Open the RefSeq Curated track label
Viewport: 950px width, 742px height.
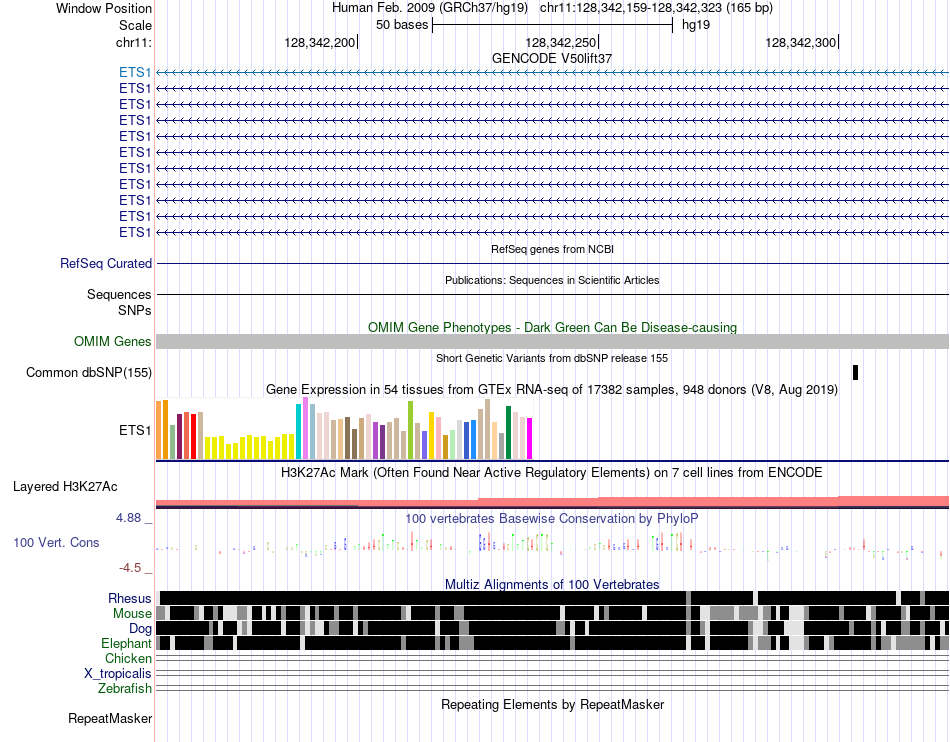tap(106, 263)
